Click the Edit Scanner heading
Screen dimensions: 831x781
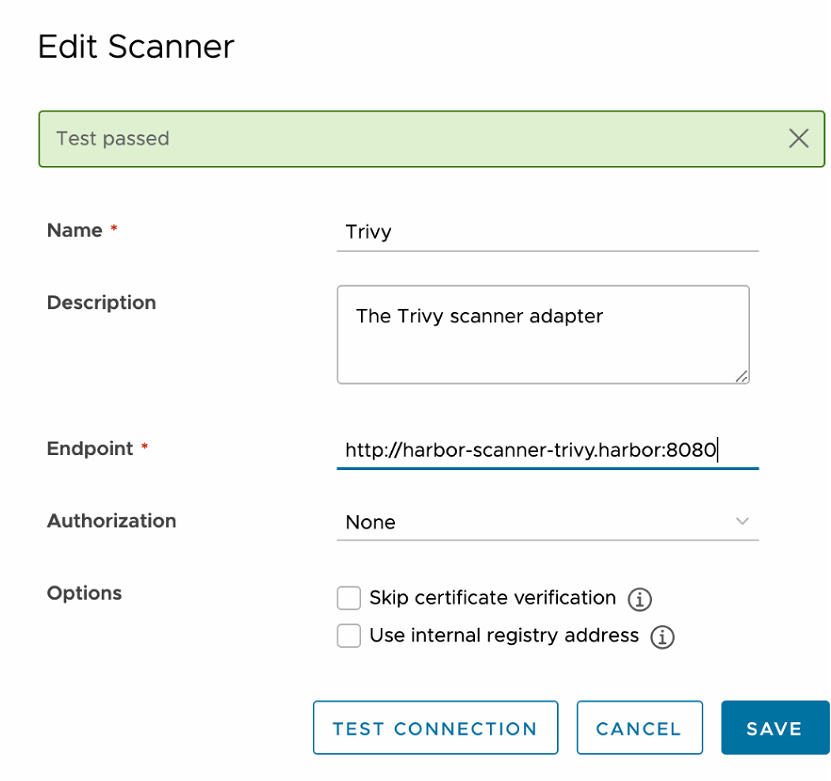pos(136,47)
